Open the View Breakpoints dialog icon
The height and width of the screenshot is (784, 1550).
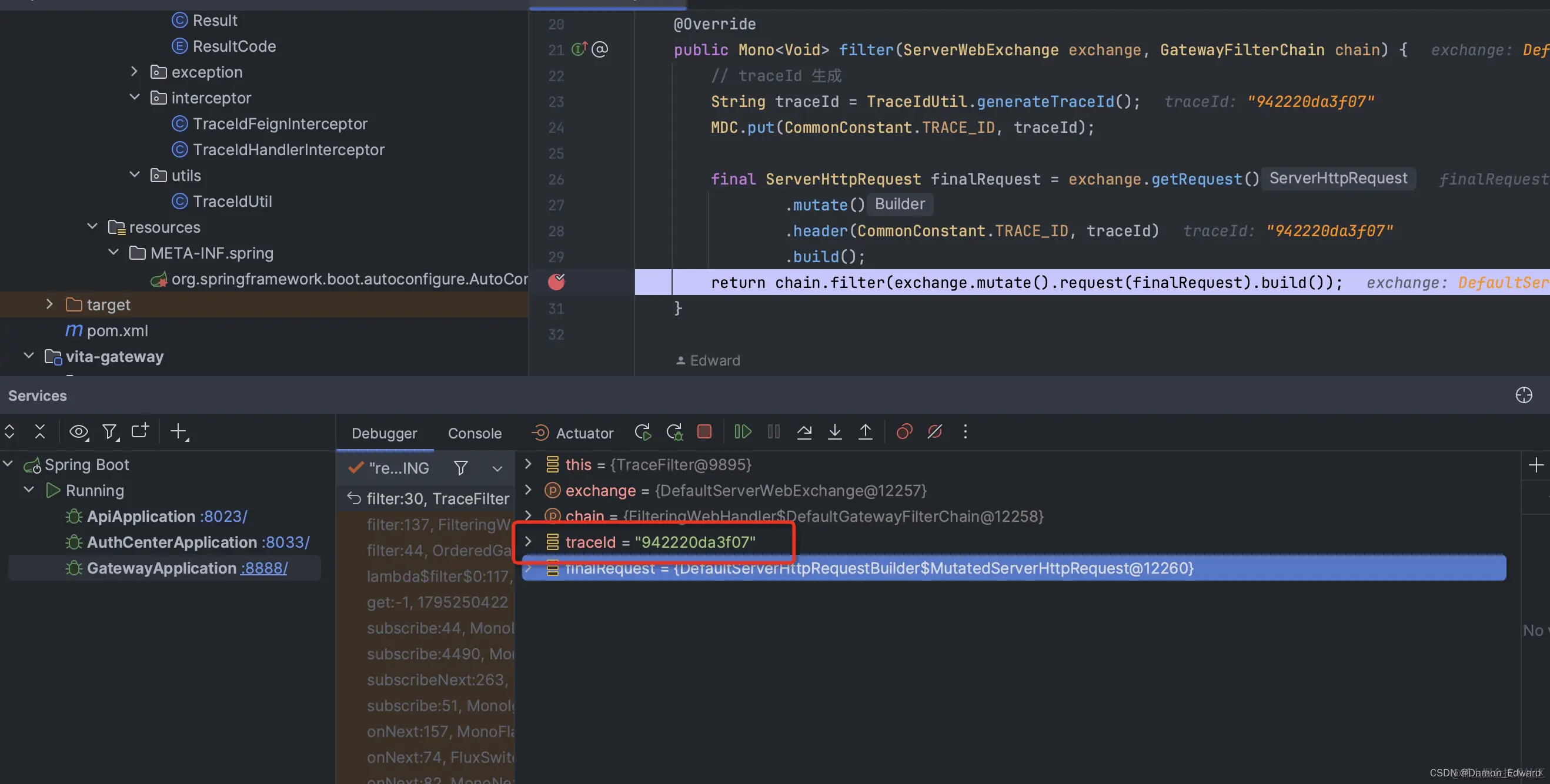pos(904,432)
